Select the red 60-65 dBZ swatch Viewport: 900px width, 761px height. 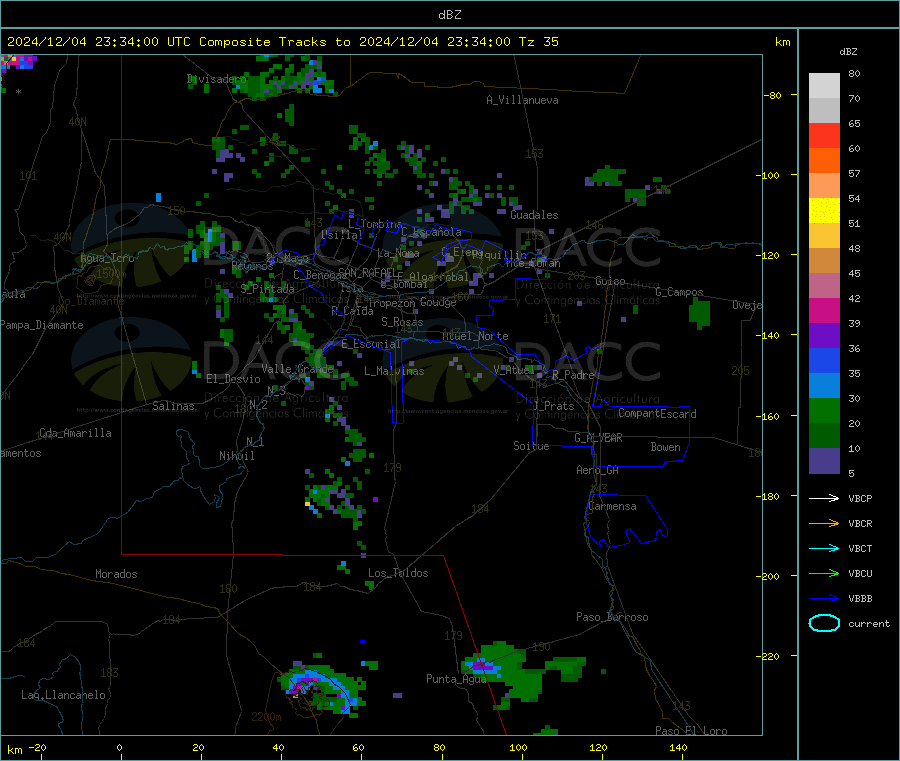(824, 135)
